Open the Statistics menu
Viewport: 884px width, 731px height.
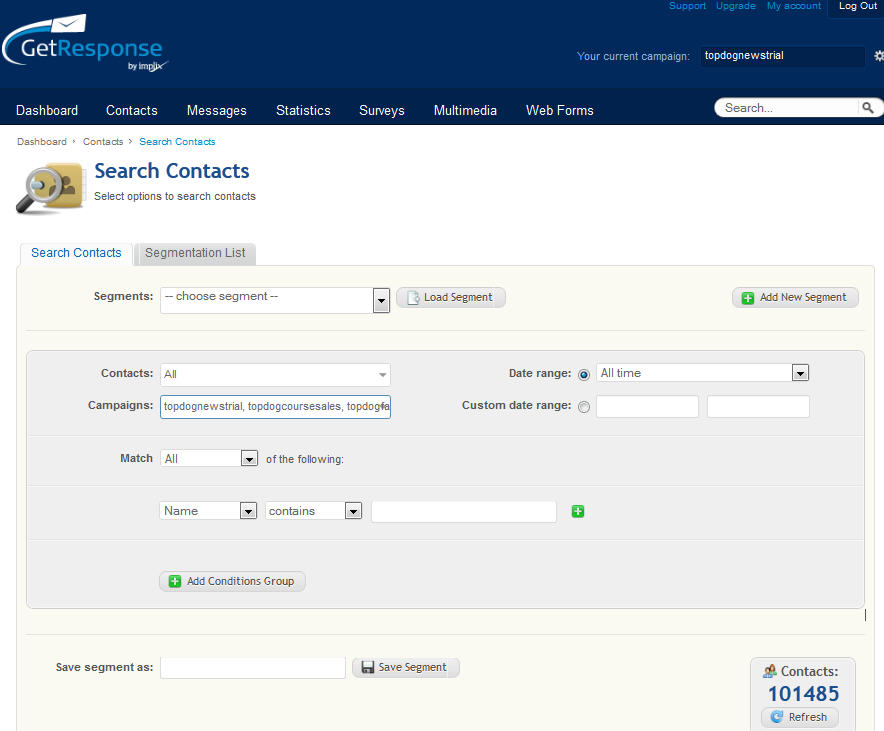pos(303,110)
